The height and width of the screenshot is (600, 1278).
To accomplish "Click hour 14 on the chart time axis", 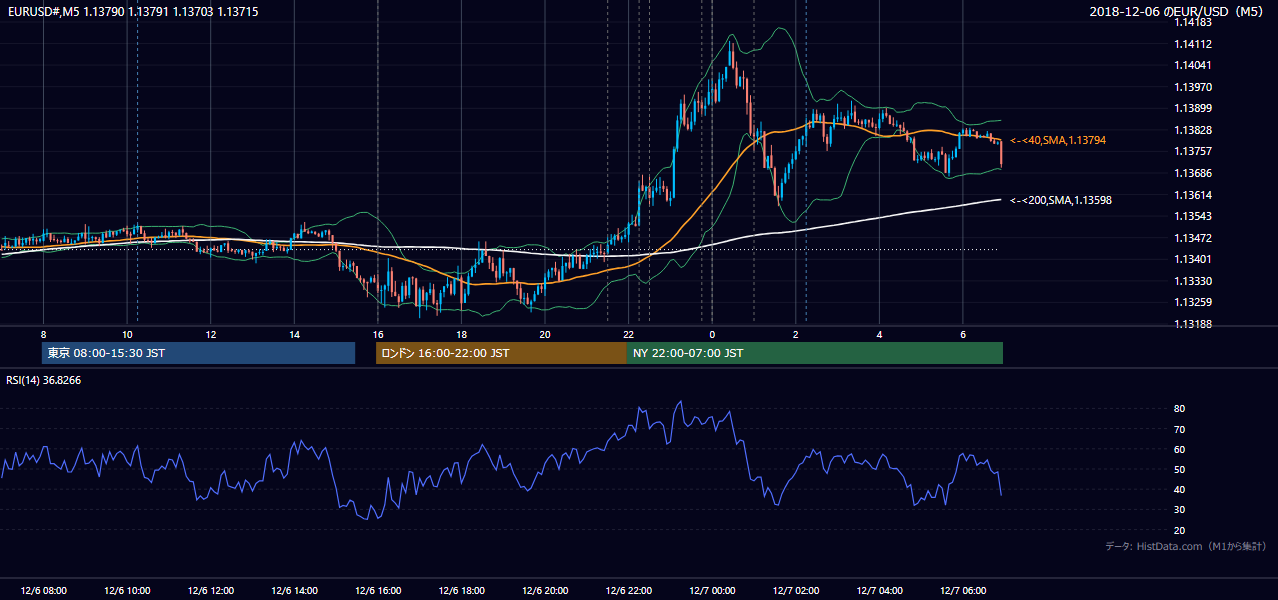I will pos(294,334).
